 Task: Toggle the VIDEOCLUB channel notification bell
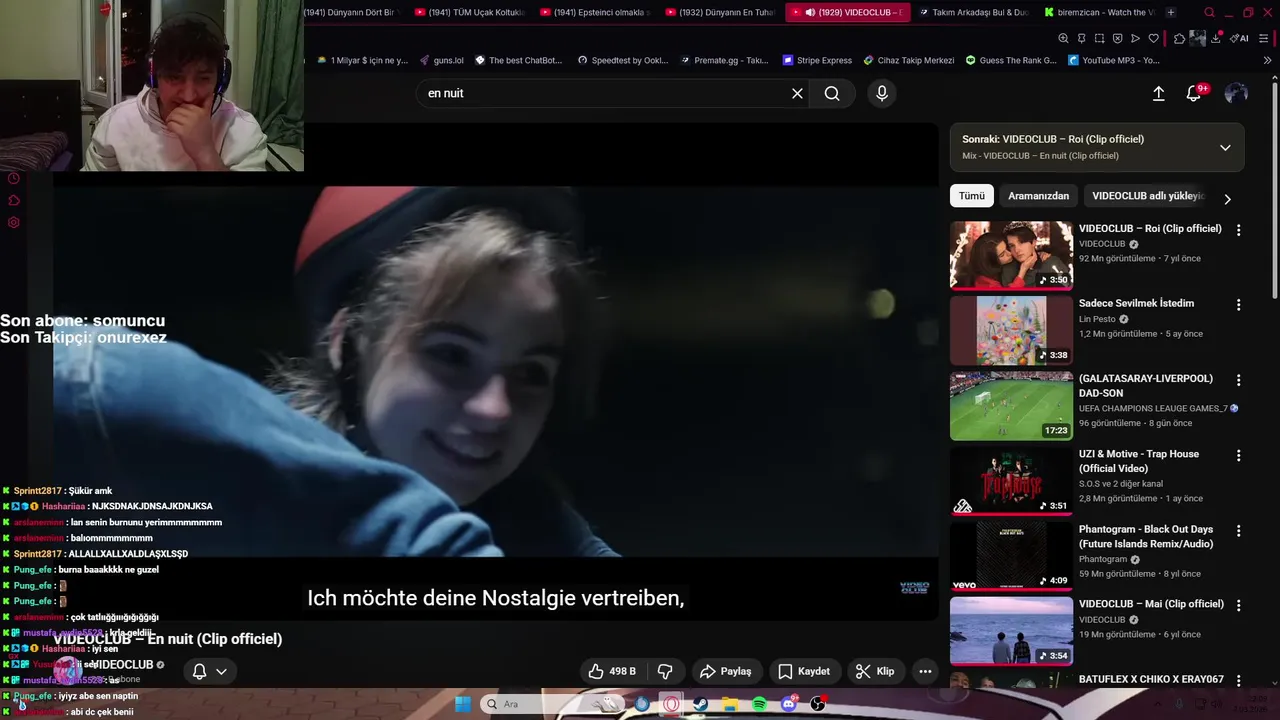pos(199,671)
